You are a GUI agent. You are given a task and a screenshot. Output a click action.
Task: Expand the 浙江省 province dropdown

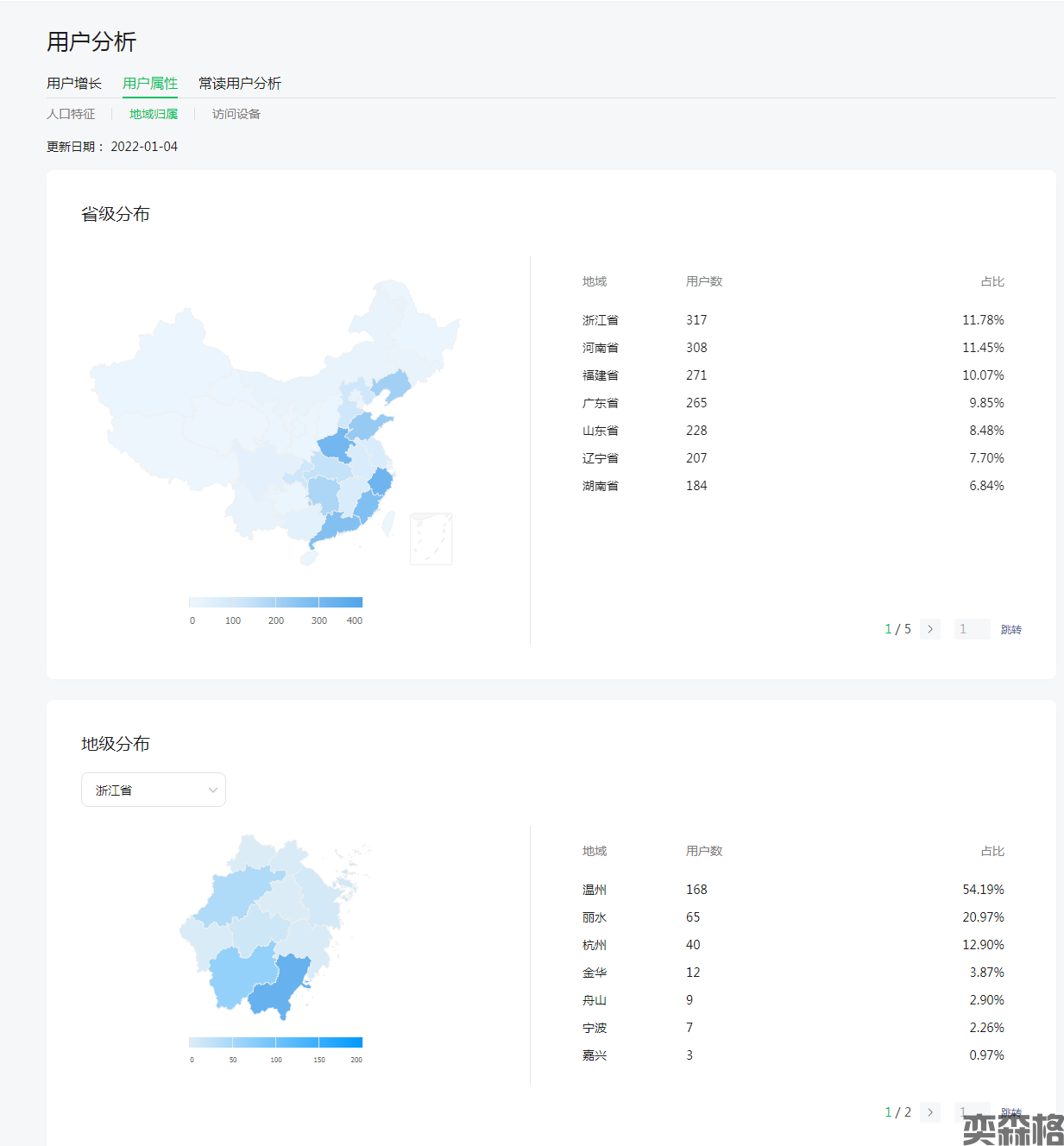coord(153,790)
